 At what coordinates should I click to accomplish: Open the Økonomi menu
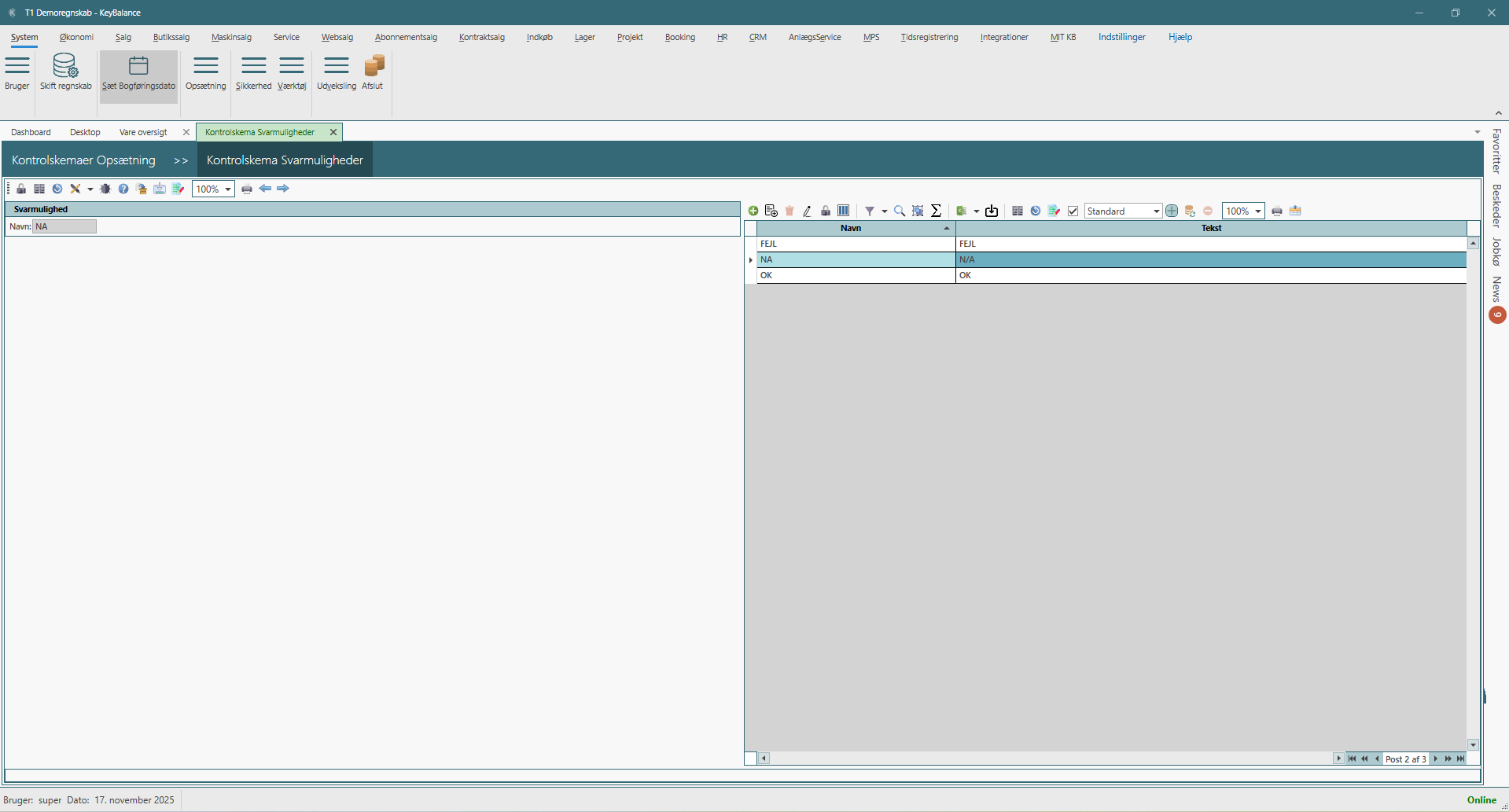(x=76, y=37)
